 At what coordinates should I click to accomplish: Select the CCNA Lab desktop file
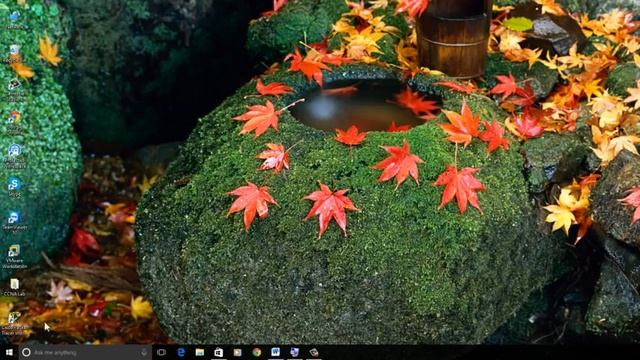[14, 287]
